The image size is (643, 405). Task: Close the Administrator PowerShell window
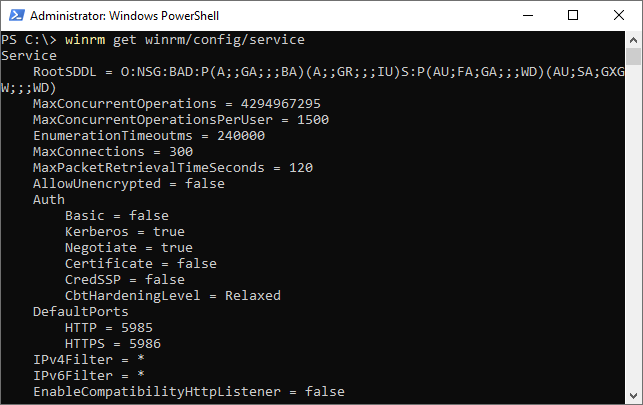coord(619,16)
